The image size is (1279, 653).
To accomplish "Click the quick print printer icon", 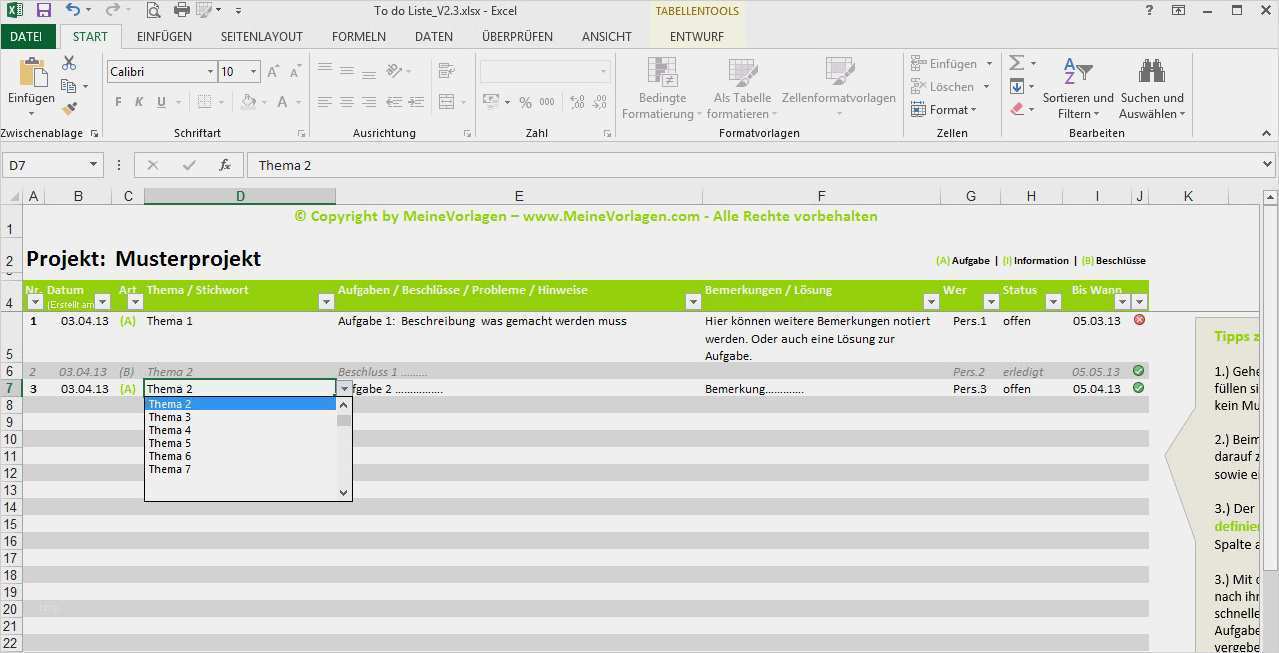I will click(182, 11).
